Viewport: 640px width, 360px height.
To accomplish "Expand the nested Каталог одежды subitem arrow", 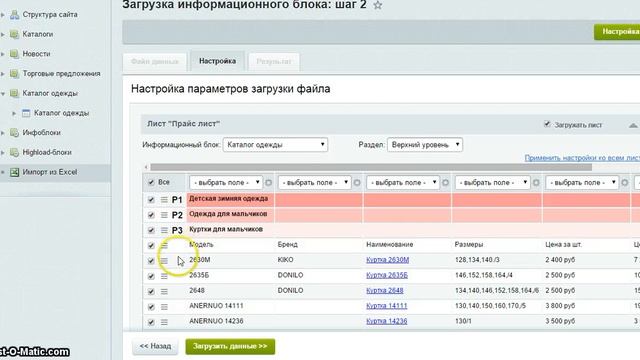I will [x=14, y=113].
